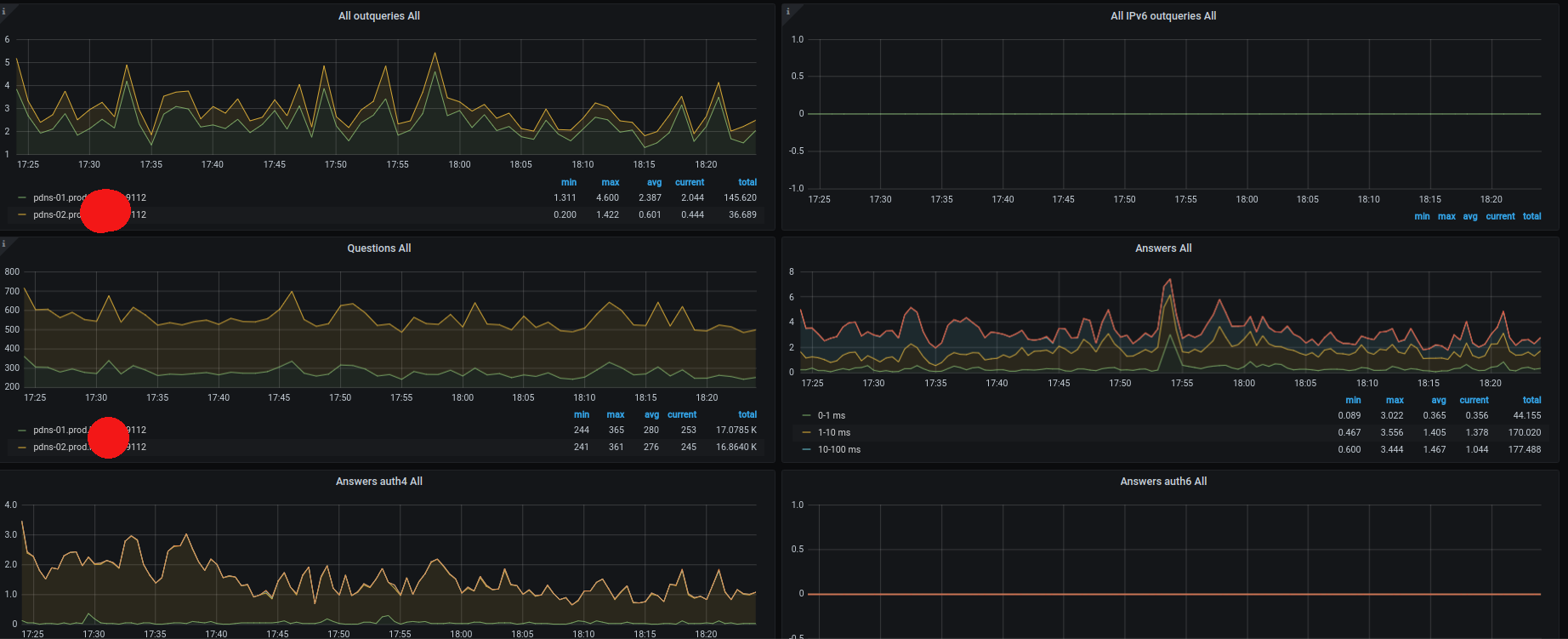Sort Questions All legend by total

(x=747, y=414)
